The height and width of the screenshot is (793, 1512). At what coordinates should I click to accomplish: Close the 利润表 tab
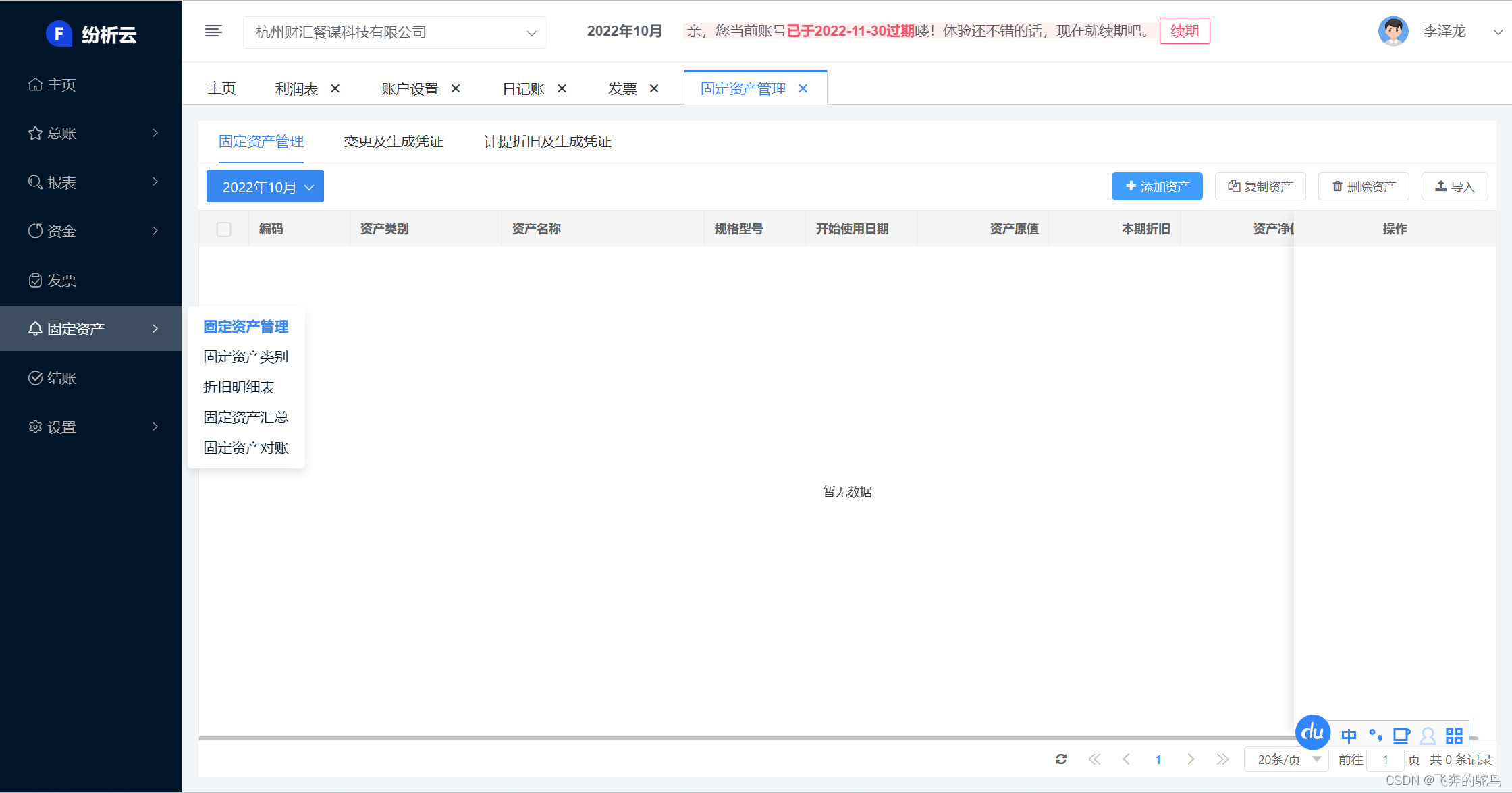tap(335, 89)
